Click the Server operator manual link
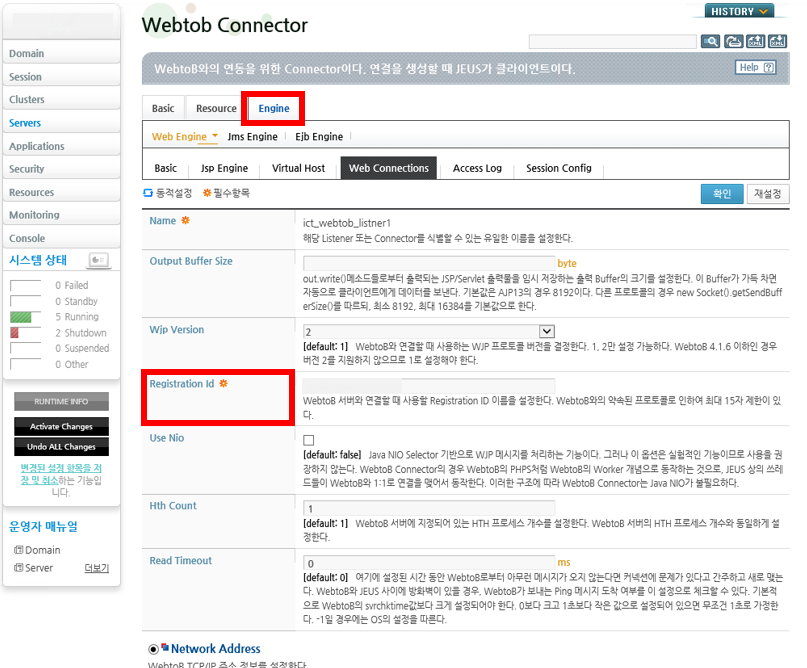 (39, 568)
